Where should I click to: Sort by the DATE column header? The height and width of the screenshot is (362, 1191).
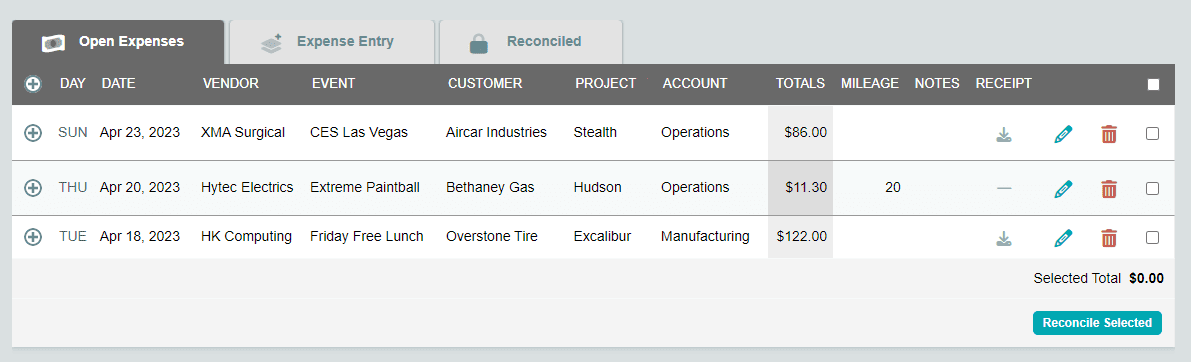point(118,83)
